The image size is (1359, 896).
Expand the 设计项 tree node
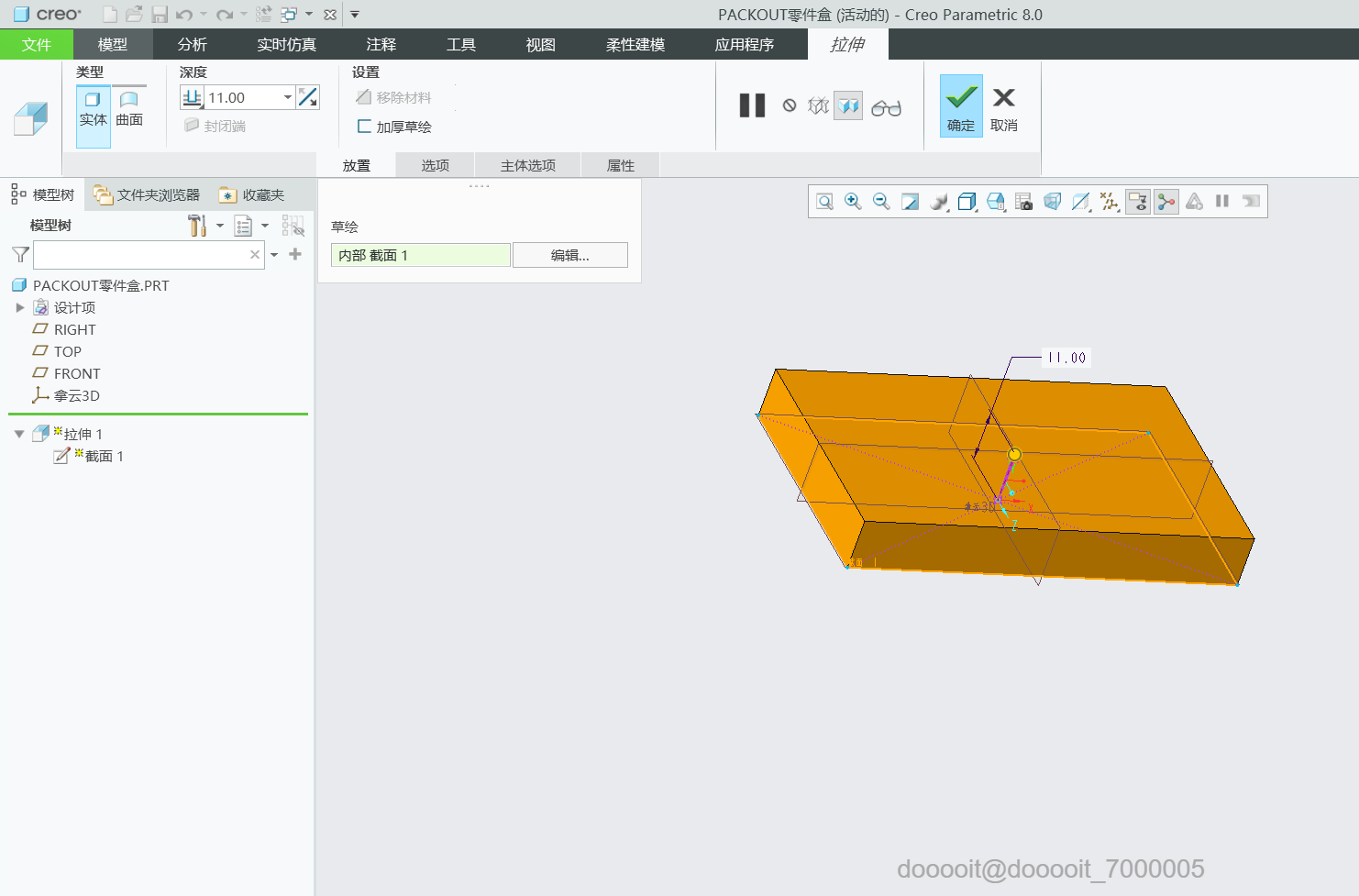tap(20, 308)
